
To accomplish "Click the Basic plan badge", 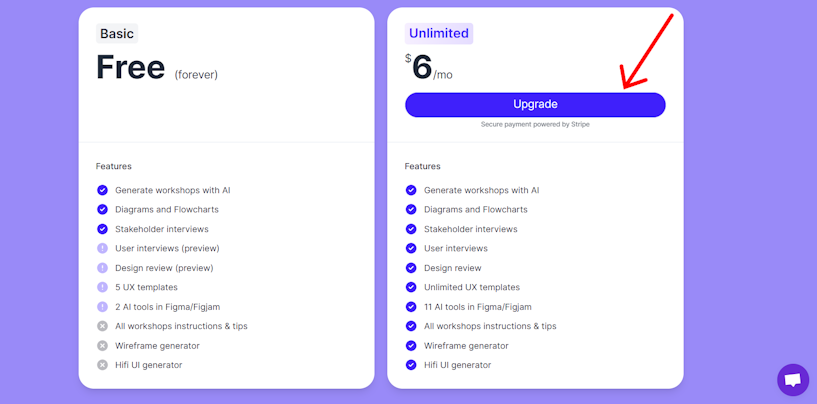I will [x=117, y=33].
